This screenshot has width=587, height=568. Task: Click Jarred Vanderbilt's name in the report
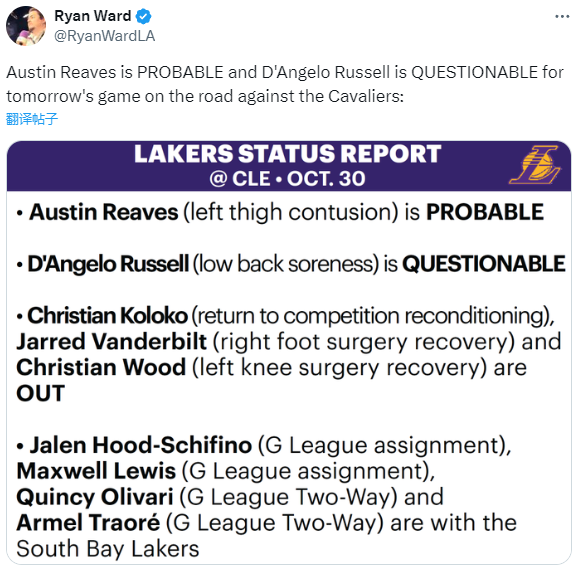point(112,342)
